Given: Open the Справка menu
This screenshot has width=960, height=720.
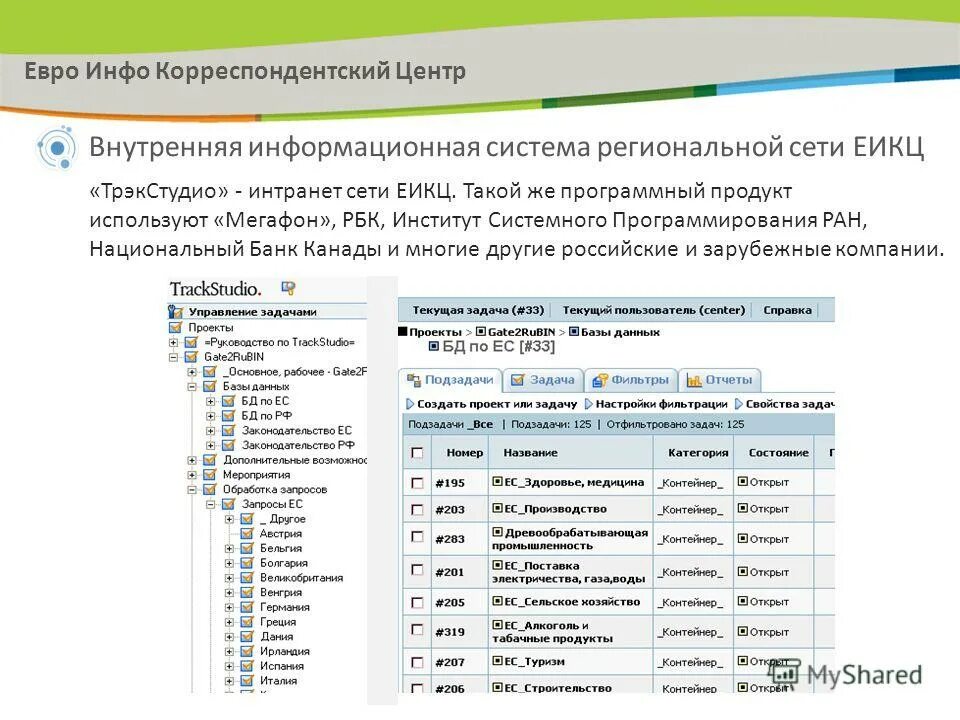Looking at the screenshot, I should [x=787, y=309].
